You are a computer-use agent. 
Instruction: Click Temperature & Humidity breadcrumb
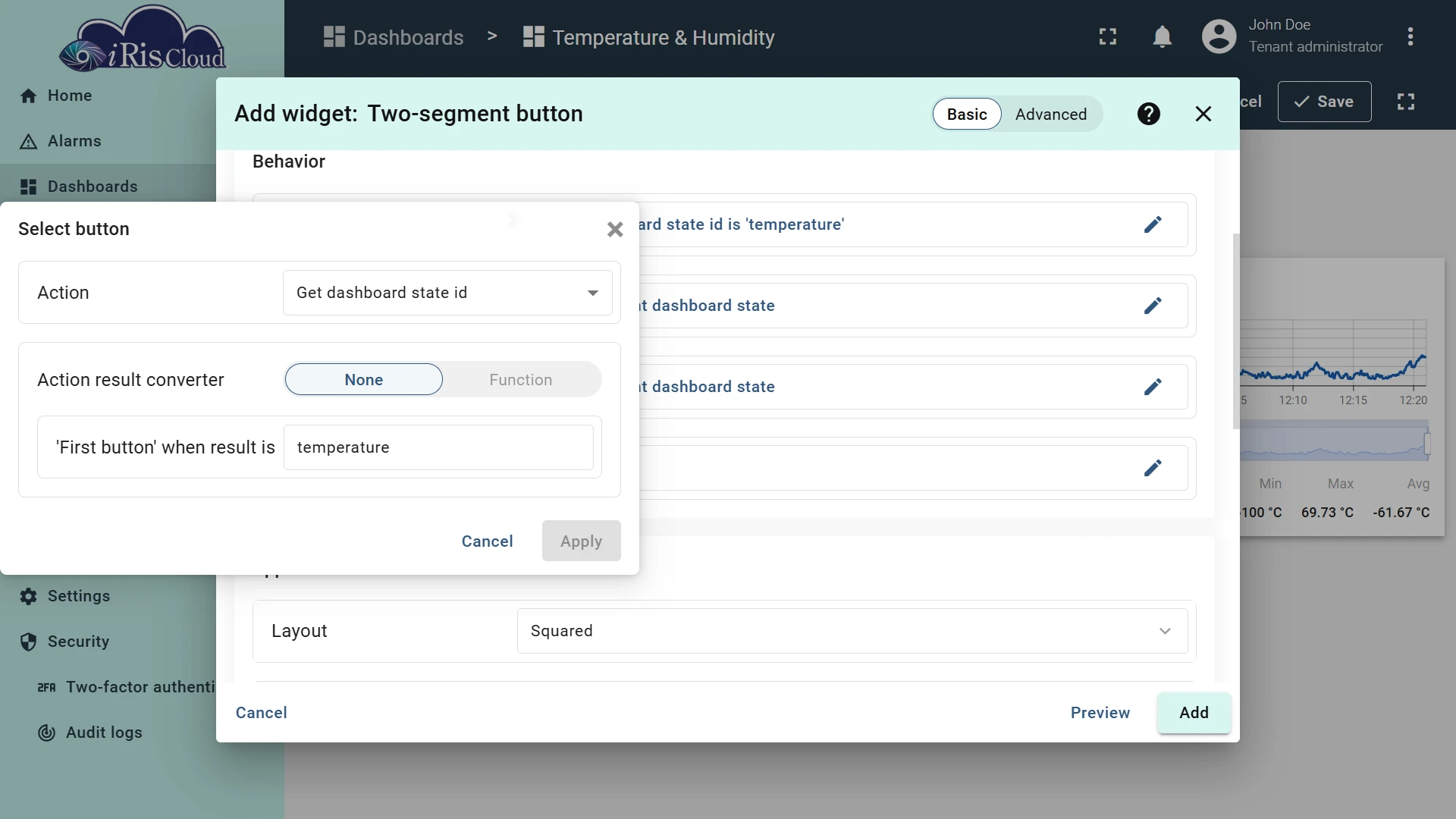click(649, 37)
